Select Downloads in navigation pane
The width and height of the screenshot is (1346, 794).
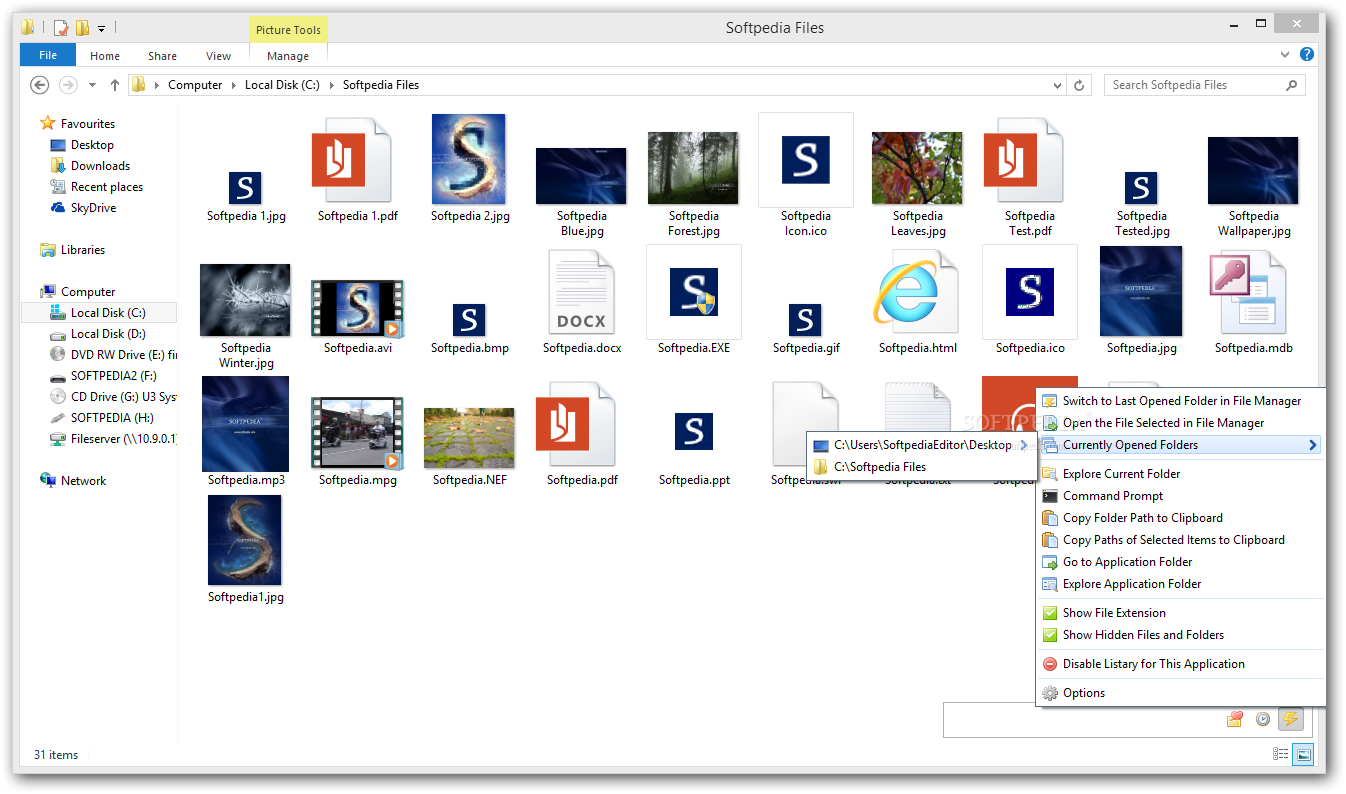pyautogui.click(x=100, y=166)
